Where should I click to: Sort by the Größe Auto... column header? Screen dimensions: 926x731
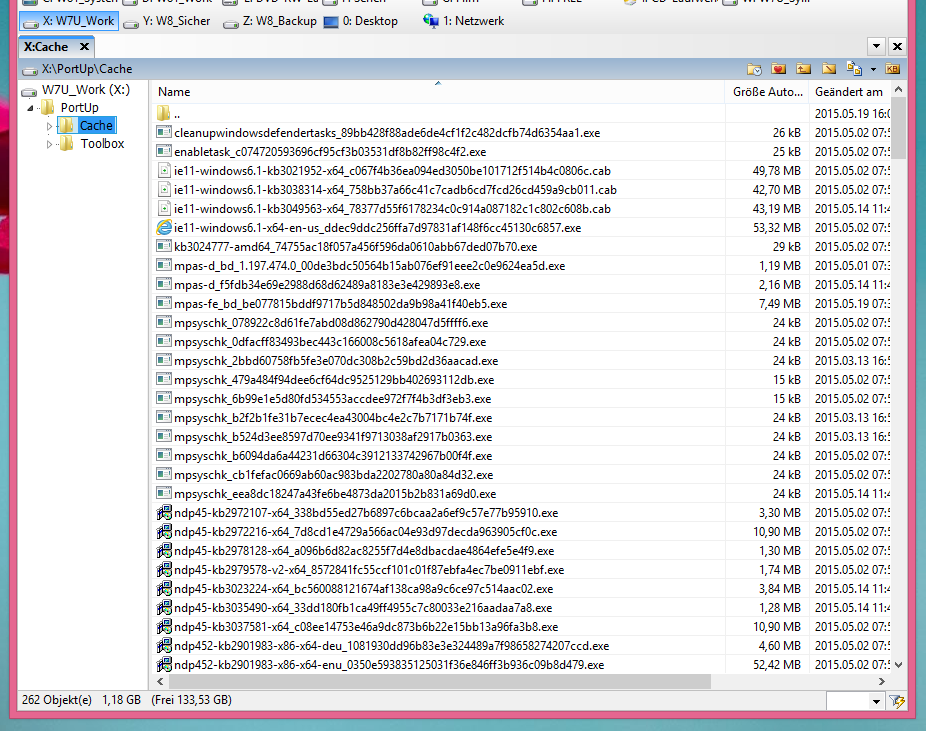coord(767,92)
